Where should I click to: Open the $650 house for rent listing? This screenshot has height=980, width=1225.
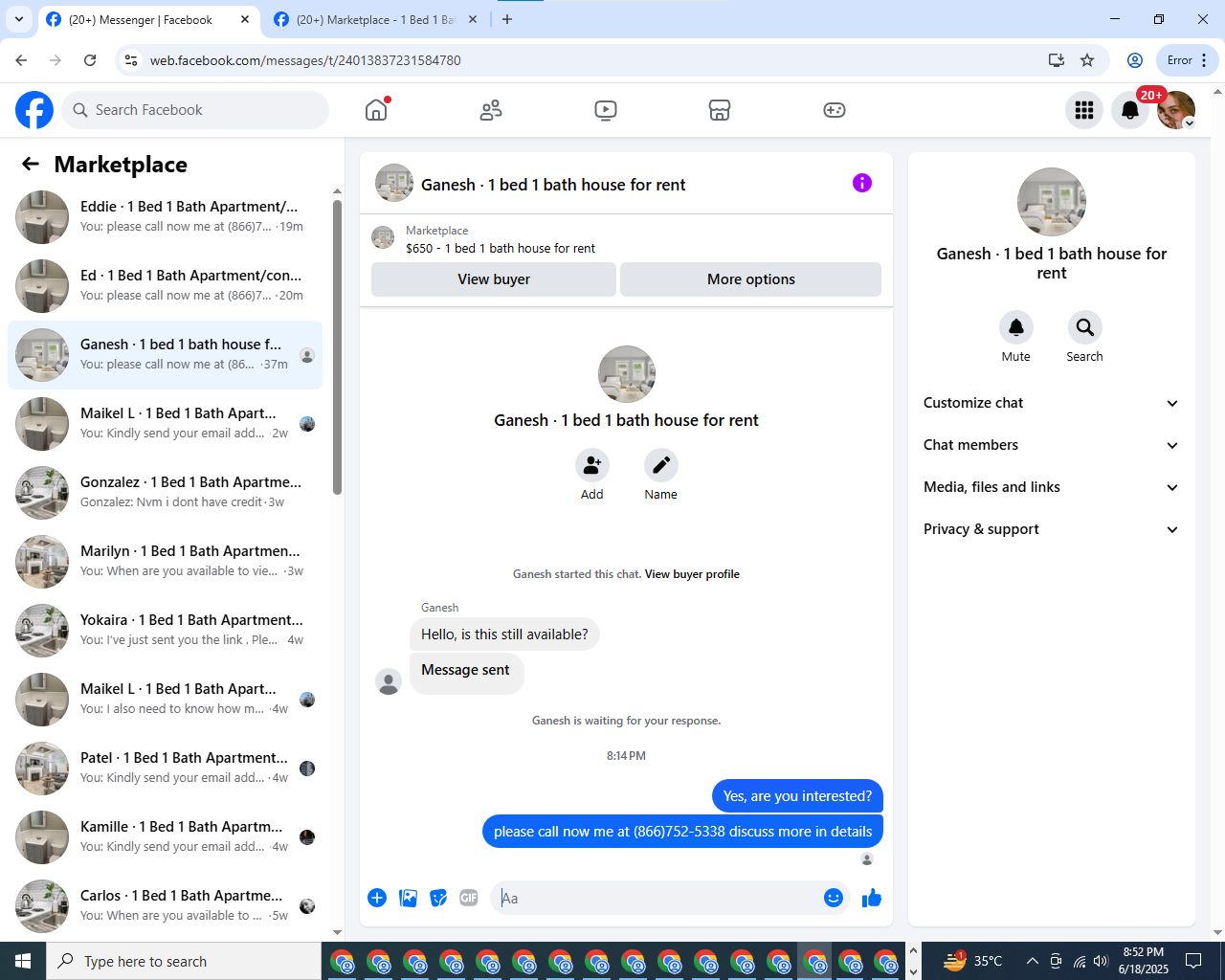501,248
